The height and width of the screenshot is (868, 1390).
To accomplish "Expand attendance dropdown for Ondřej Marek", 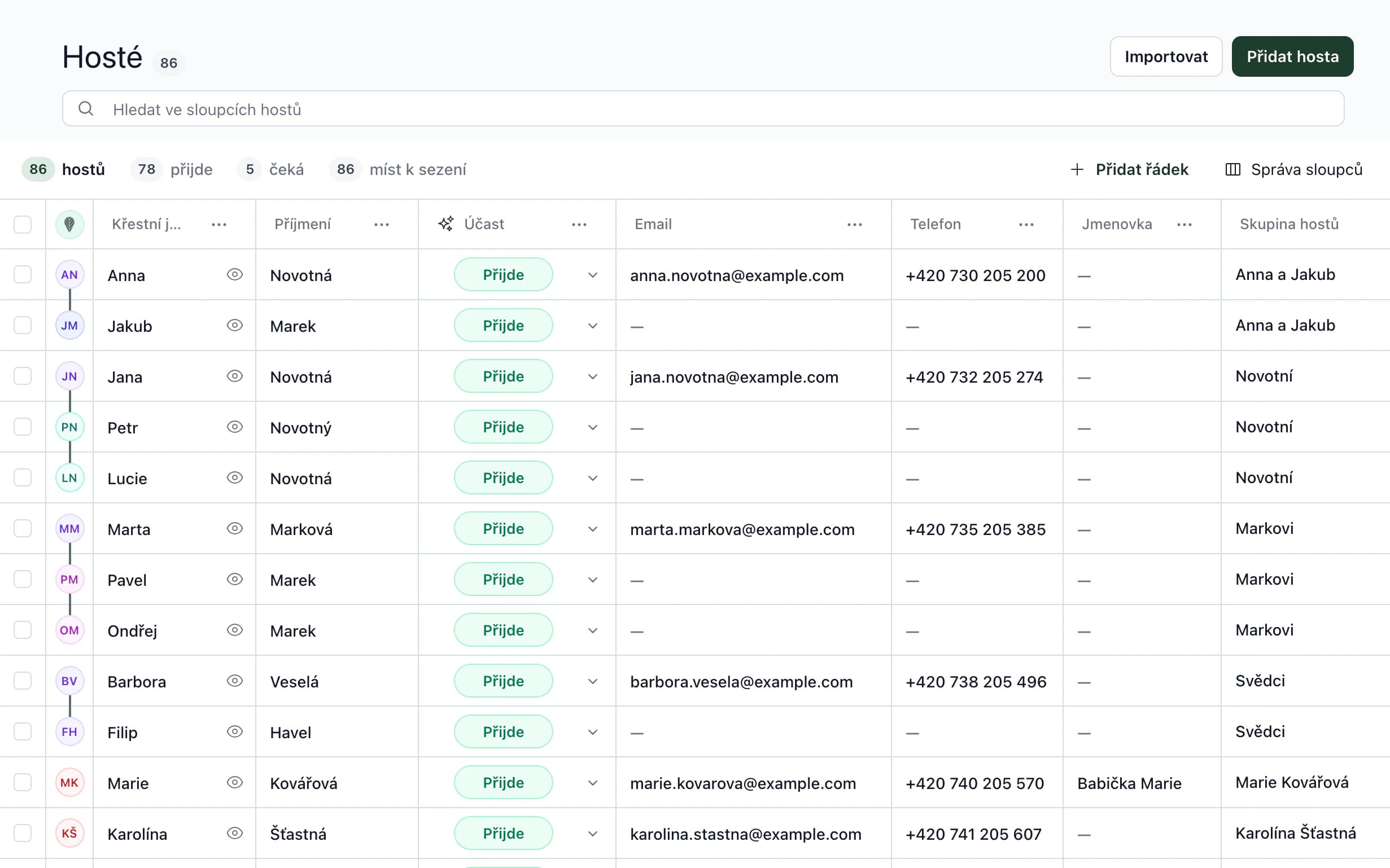I will tap(592, 630).
